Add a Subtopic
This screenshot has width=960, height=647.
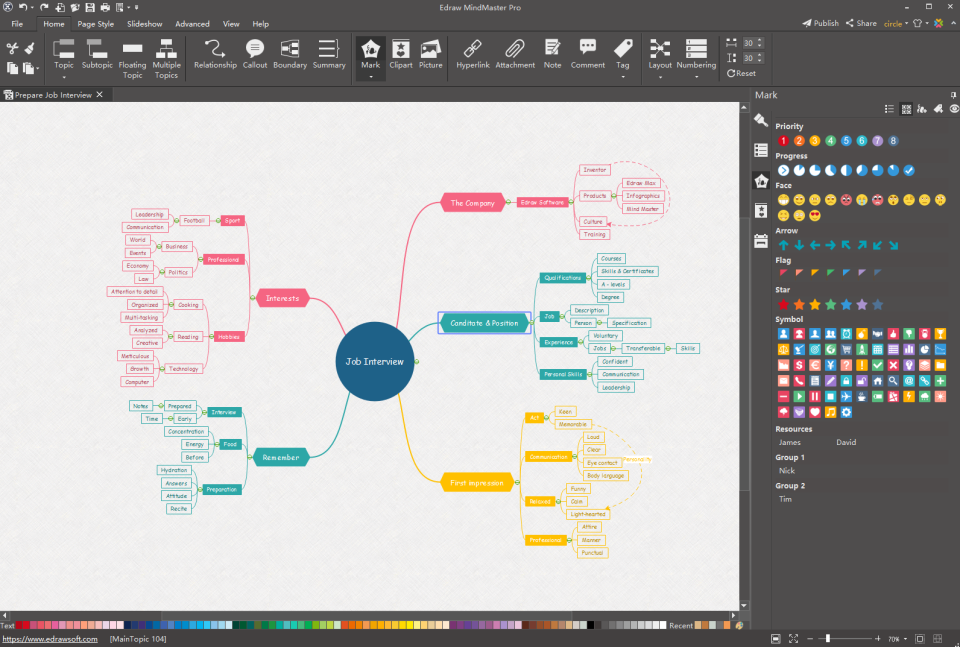coord(97,54)
